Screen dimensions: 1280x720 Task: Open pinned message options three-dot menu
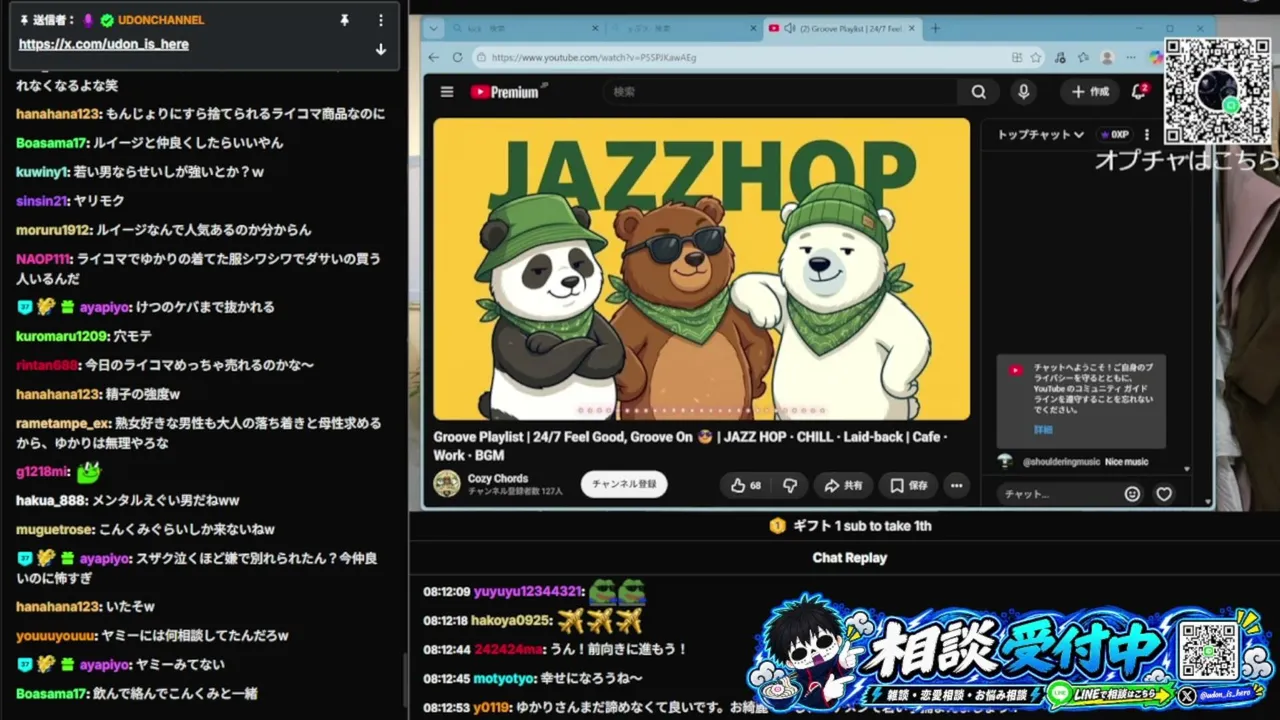click(380, 20)
